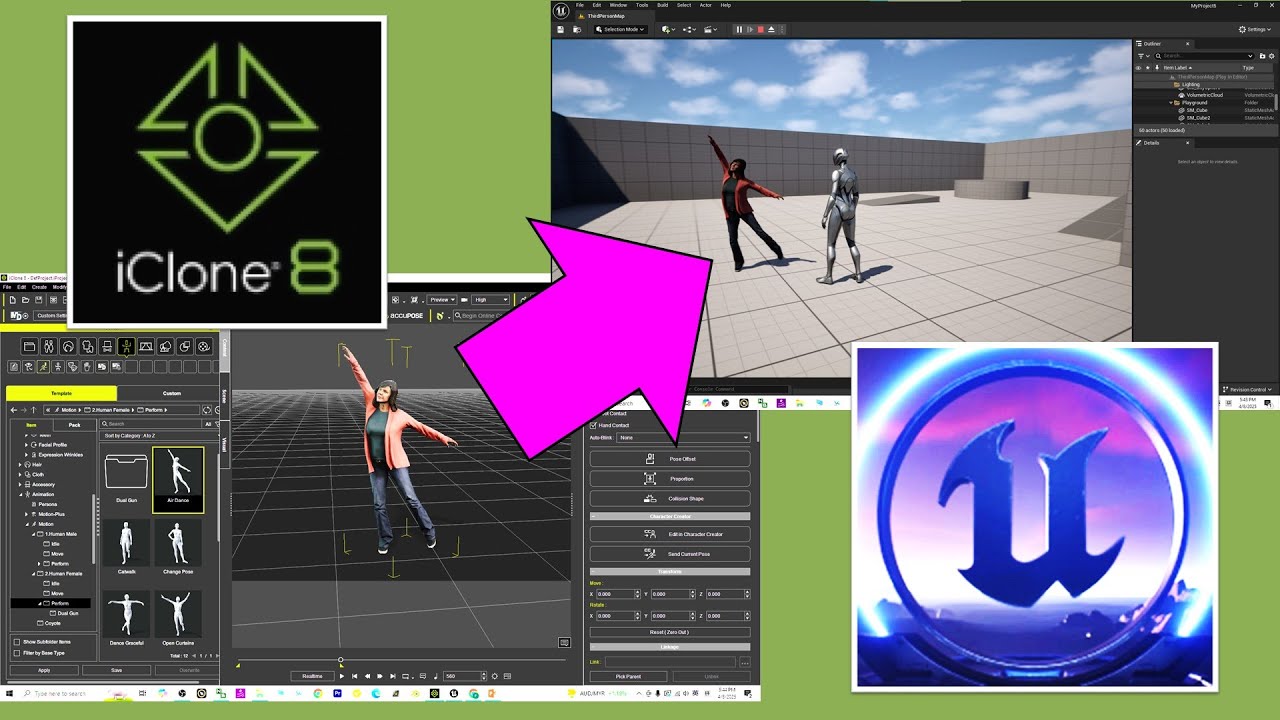Click the iClone timeline playhead handle
The image size is (1280, 720).
pyautogui.click(x=341, y=660)
